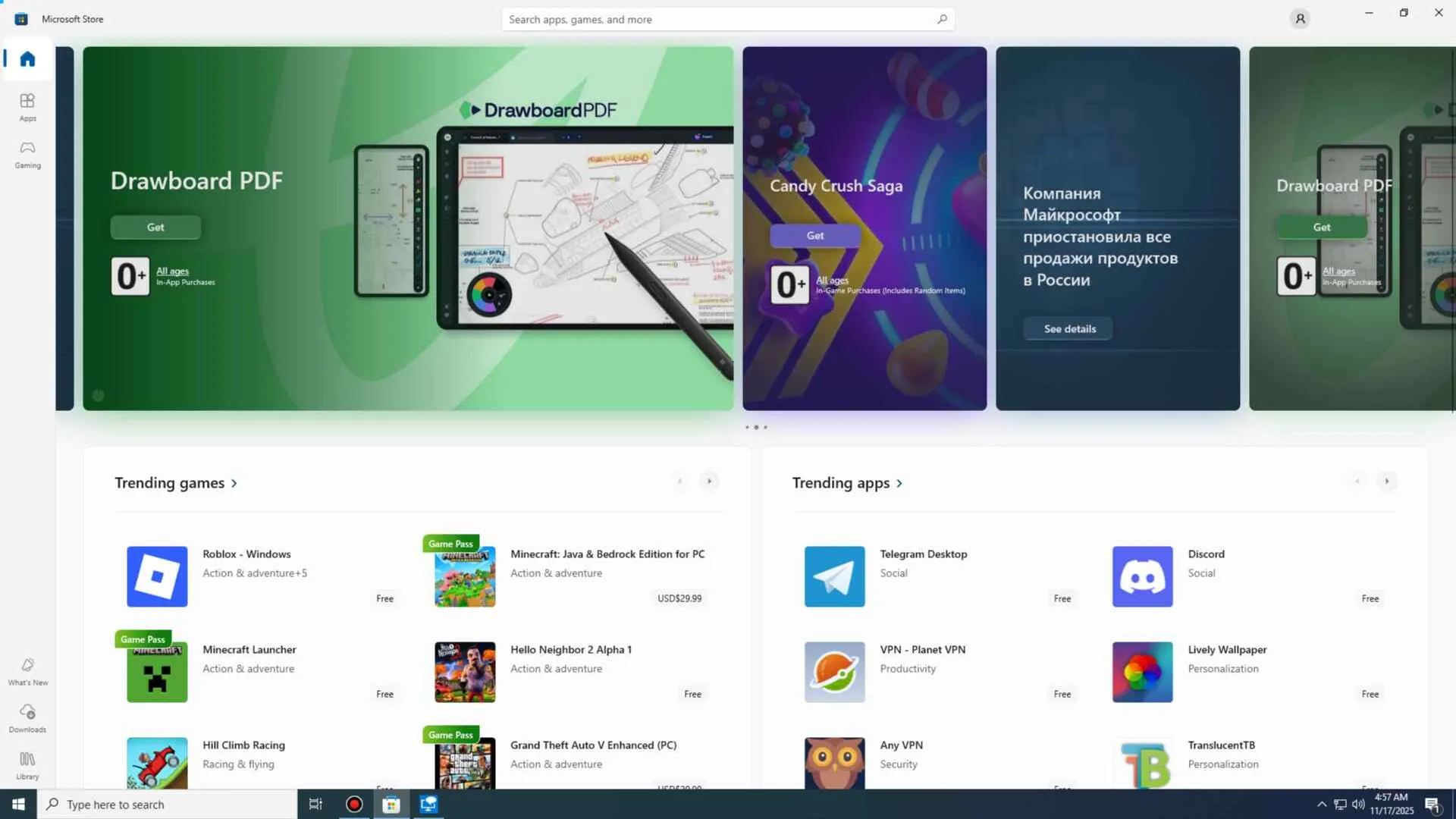Open the Downloads page
Viewport: 1456px width, 819px height.
(x=27, y=718)
